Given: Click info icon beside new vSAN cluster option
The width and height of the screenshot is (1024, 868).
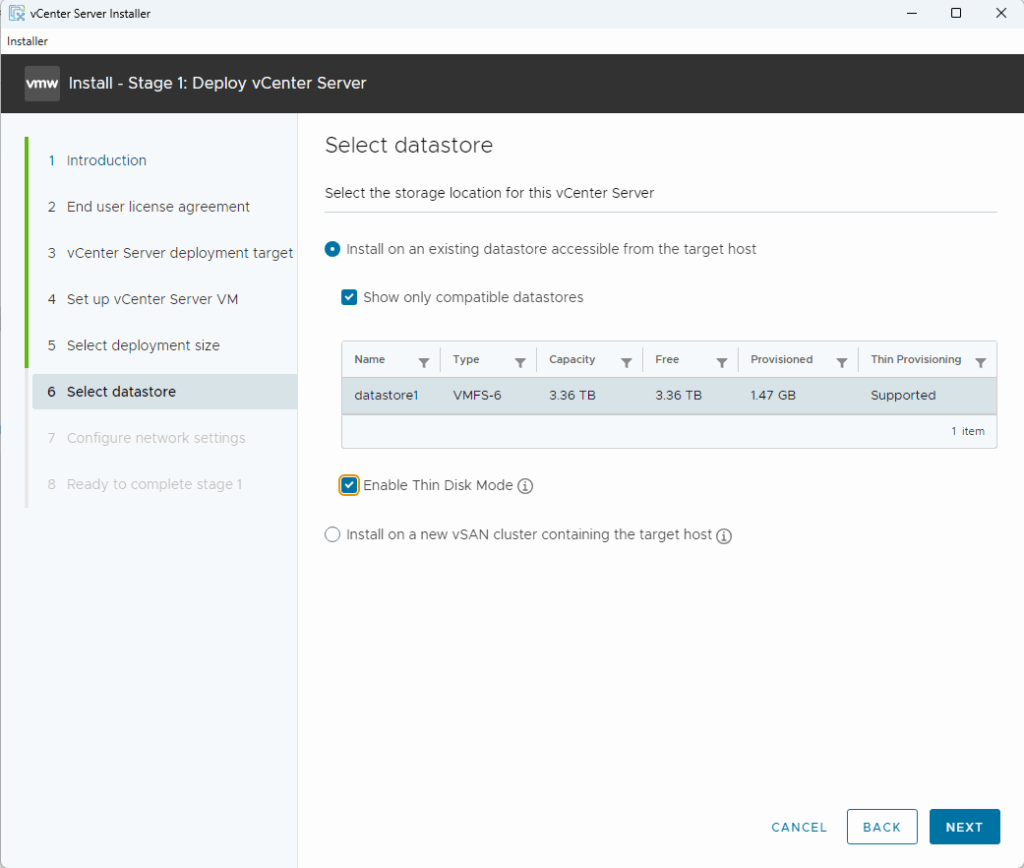Looking at the screenshot, I should [x=724, y=536].
